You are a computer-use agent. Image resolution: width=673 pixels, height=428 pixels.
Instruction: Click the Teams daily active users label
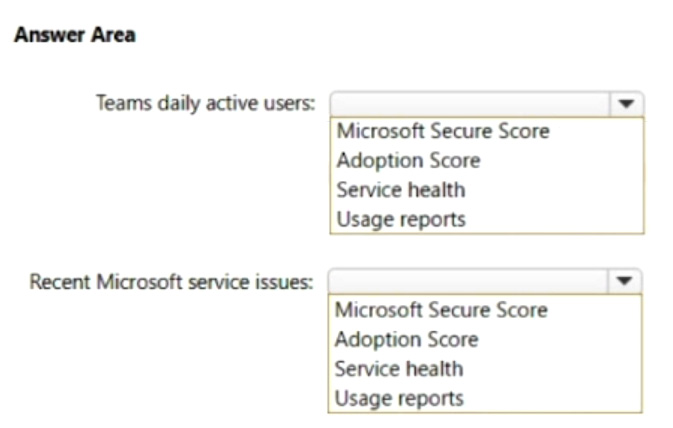(x=205, y=103)
